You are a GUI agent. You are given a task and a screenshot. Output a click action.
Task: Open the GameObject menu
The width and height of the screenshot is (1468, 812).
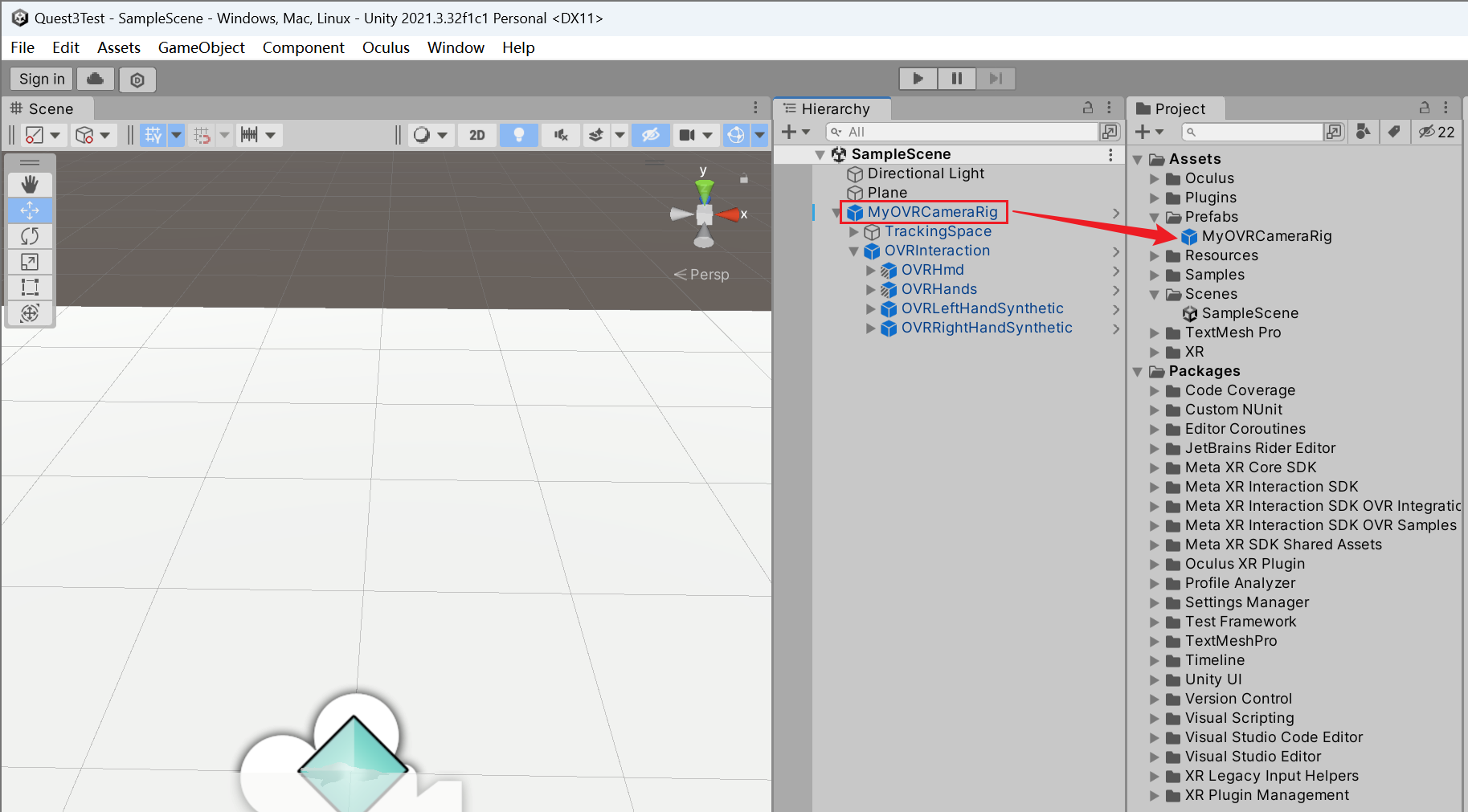202,47
